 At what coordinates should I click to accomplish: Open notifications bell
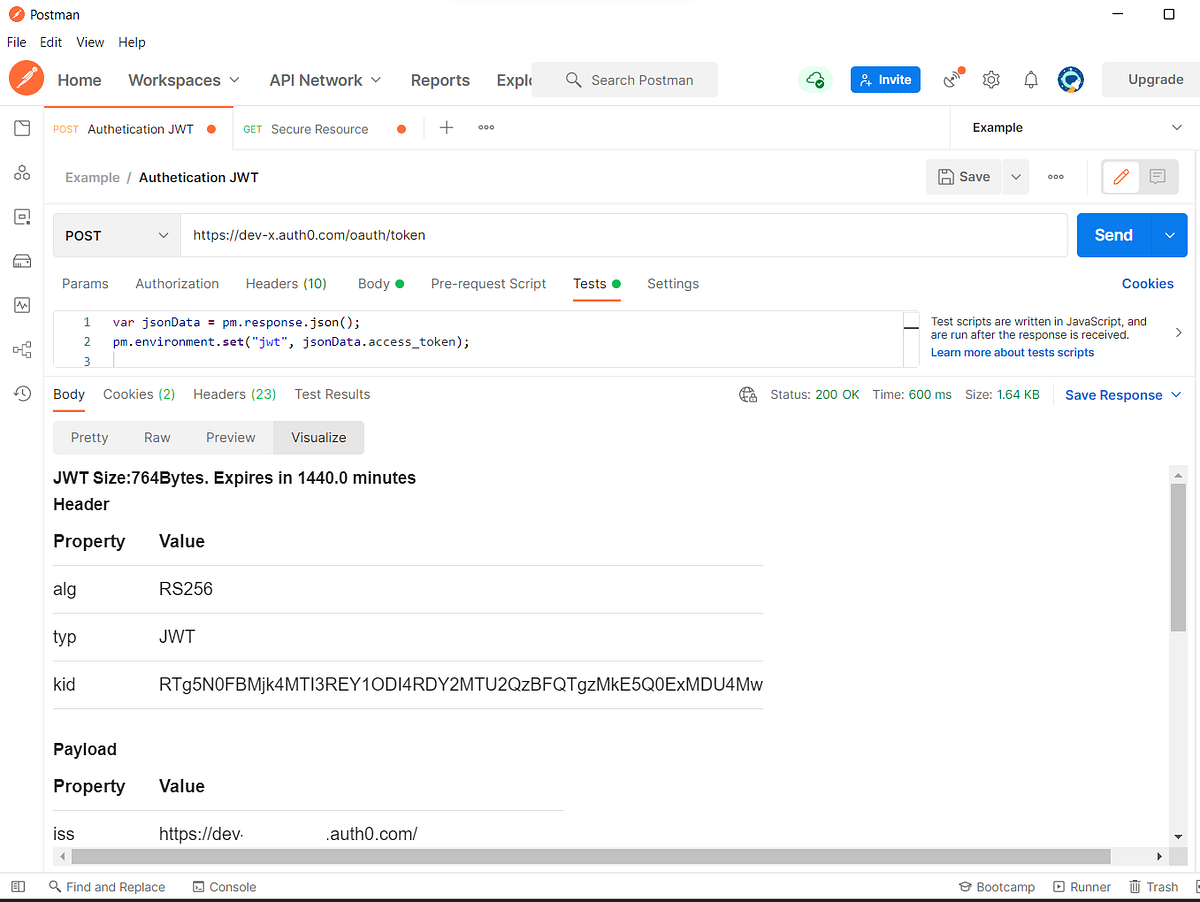[x=1031, y=79]
